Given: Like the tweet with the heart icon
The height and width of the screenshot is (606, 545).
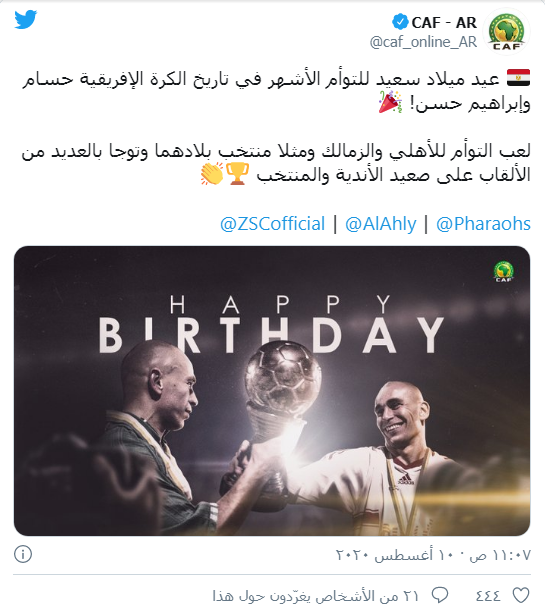Looking at the screenshot, I should pos(520,595).
